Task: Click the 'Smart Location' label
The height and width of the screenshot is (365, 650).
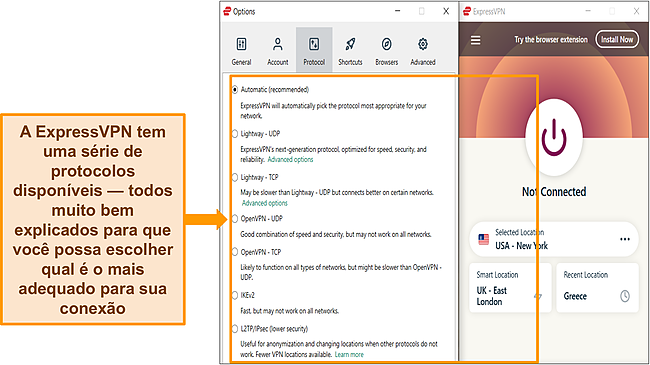Action: [x=497, y=275]
